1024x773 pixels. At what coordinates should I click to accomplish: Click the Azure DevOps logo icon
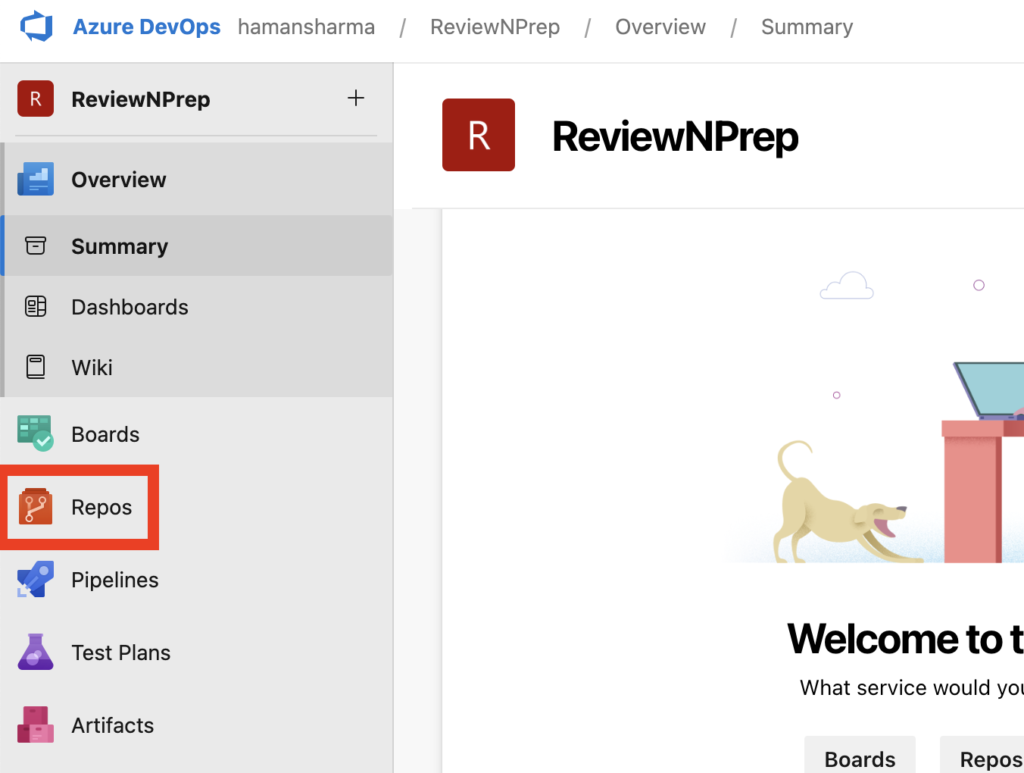[37, 27]
